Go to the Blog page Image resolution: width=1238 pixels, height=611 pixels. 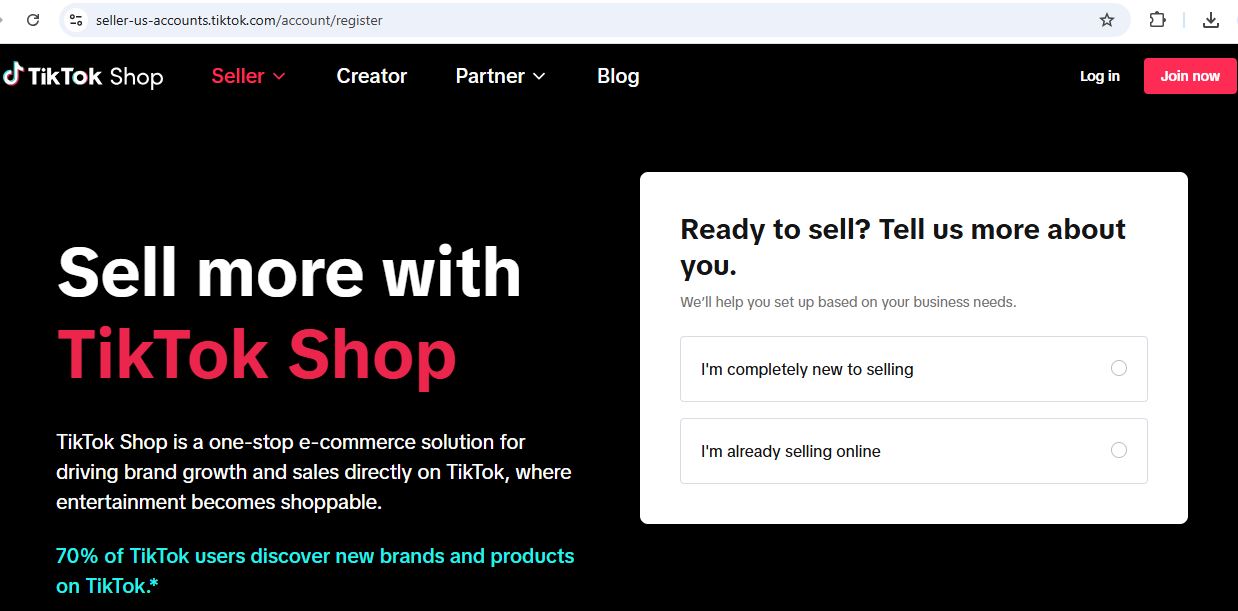[x=618, y=76]
